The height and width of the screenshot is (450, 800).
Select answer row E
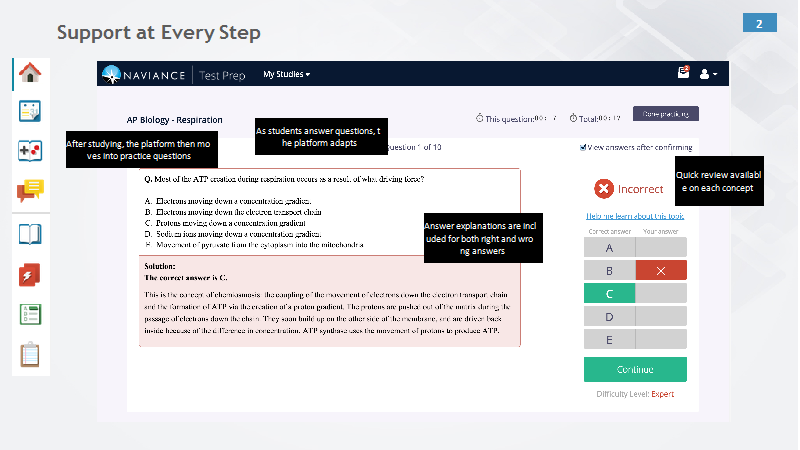tap(635, 339)
